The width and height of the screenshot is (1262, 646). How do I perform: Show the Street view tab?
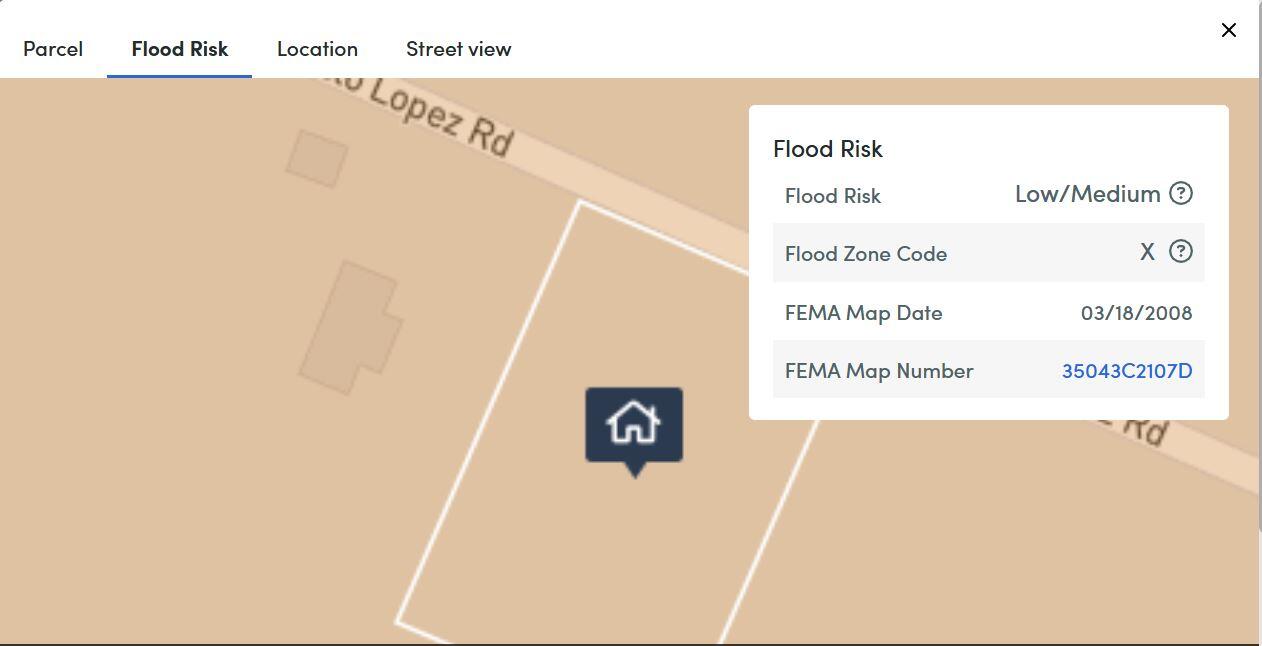tap(458, 49)
